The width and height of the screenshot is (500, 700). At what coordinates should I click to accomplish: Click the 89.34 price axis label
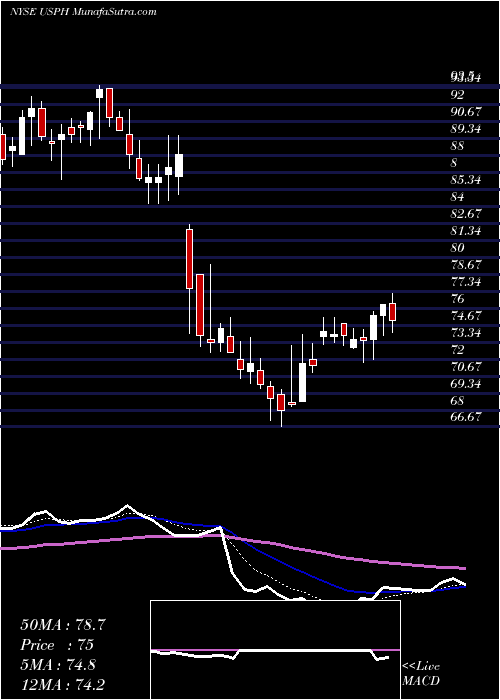point(466,129)
